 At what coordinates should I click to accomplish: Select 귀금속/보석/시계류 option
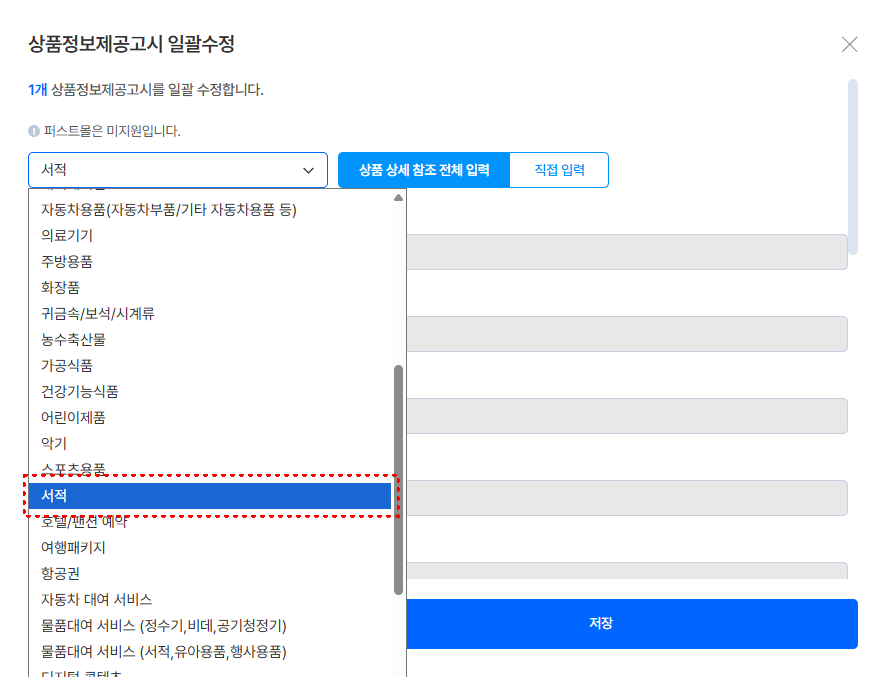pyautogui.click(x=98, y=314)
